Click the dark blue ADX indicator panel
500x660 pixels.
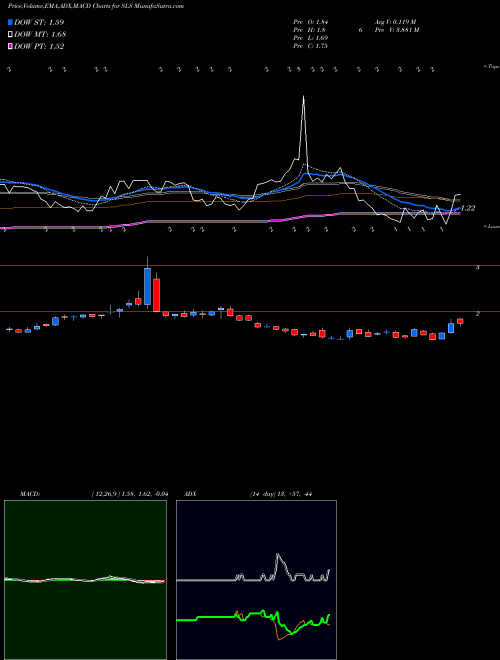257,580
